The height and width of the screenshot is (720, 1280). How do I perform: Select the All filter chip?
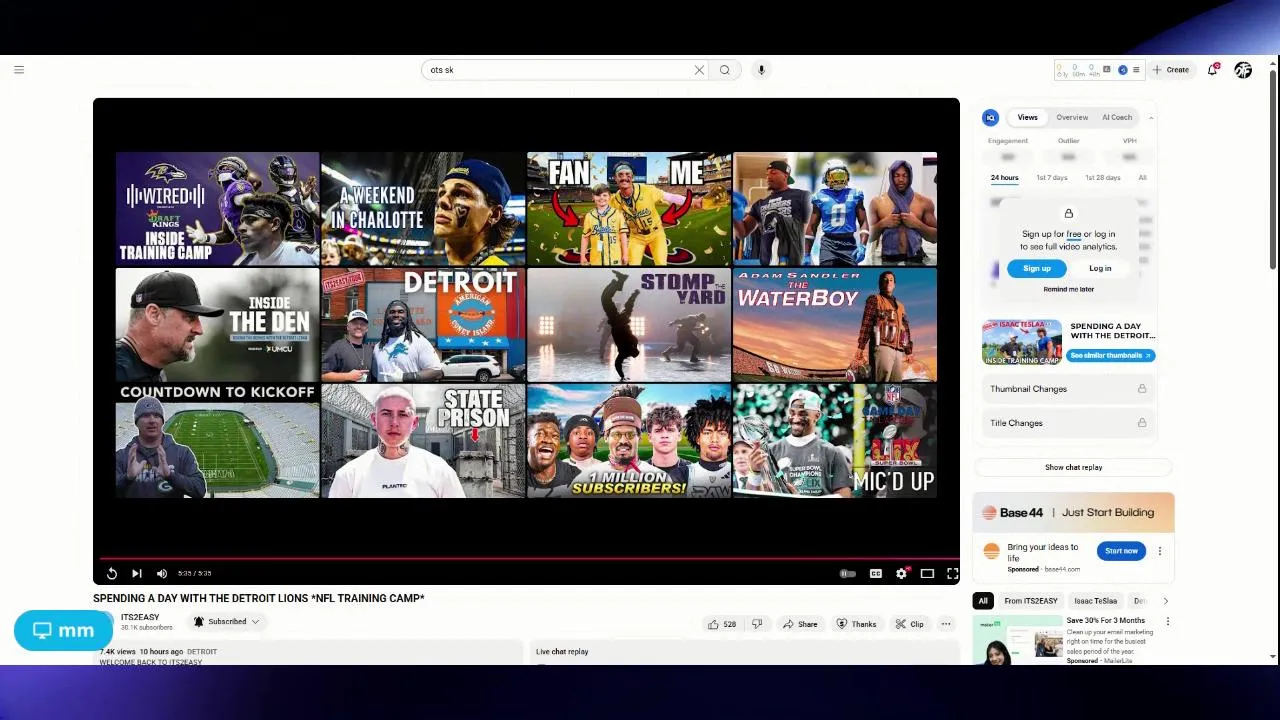[x=983, y=601]
